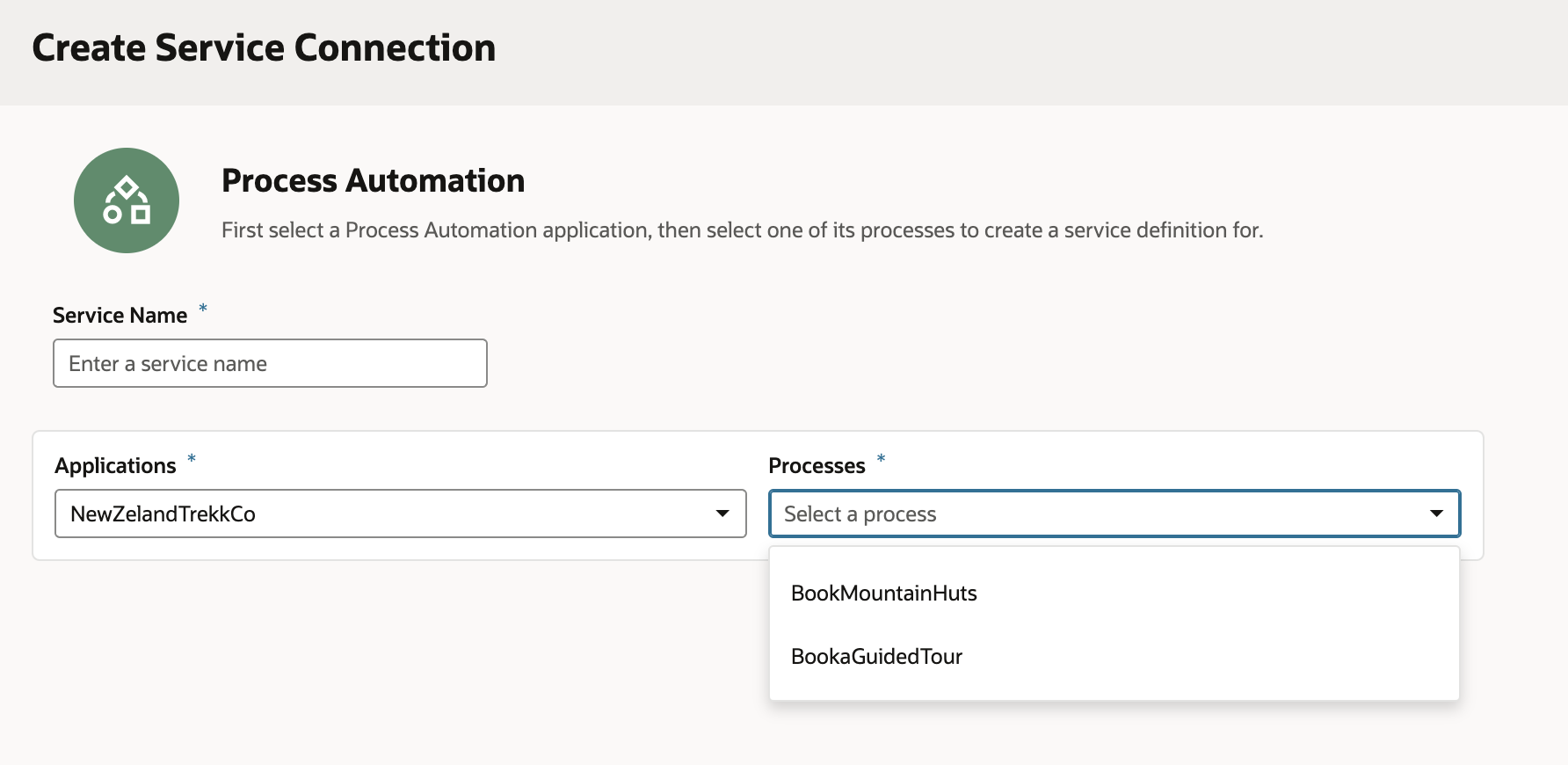Choose BookaGuidedTour process option
Image resolution: width=1568 pixels, height=765 pixels.
pyautogui.click(x=1114, y=656)
